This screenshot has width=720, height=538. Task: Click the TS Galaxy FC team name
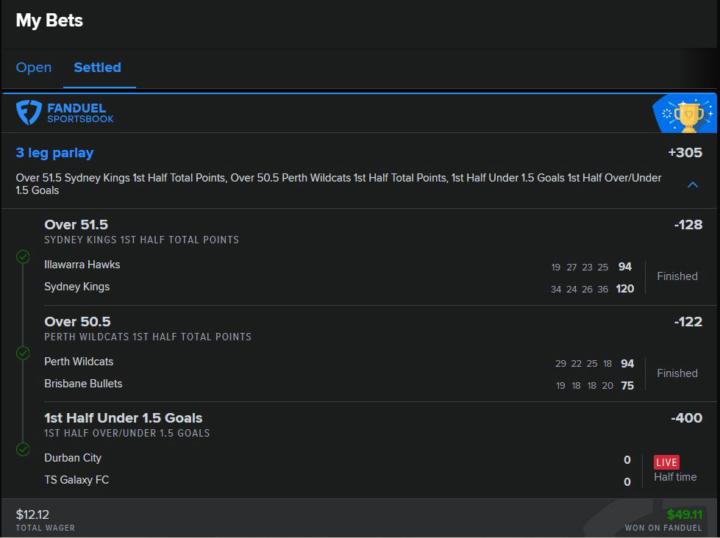77,480
